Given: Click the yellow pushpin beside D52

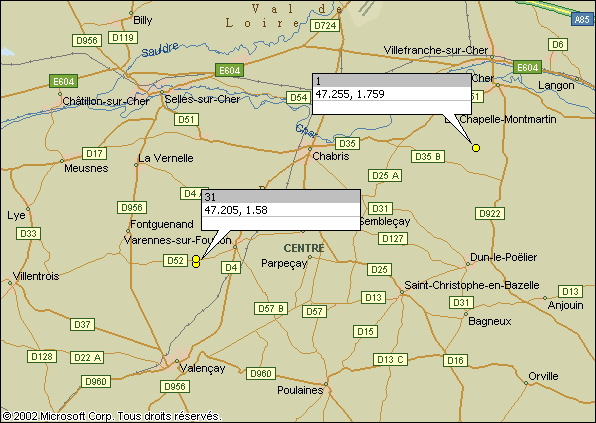Looking at the screenshot, I should 196,261.
